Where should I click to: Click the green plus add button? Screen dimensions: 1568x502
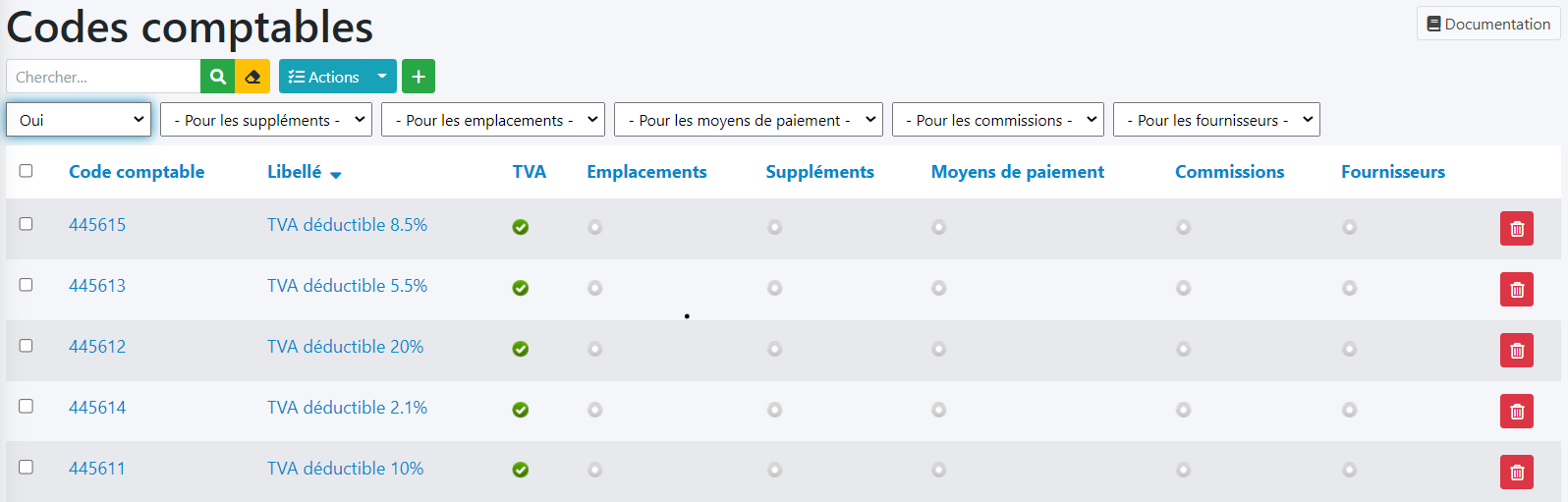pyautogui.click(x=419, y=77)
